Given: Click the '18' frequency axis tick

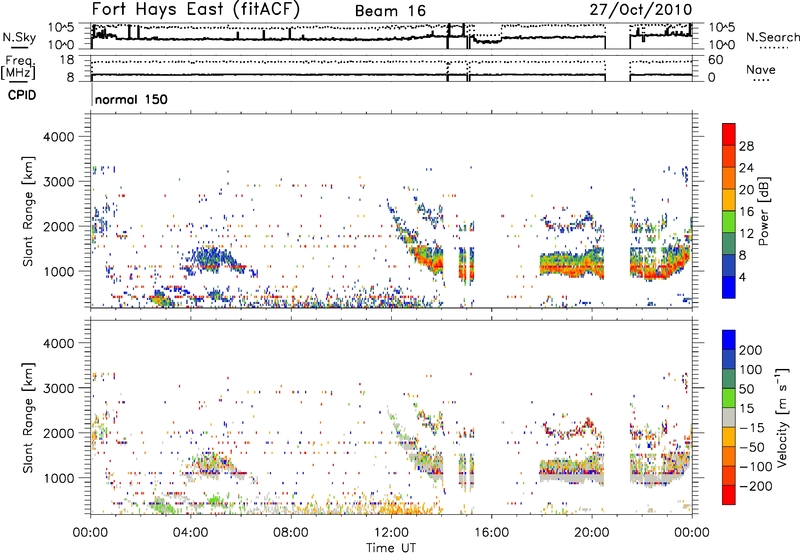Looking at the screenshot, I should [67, 60].
